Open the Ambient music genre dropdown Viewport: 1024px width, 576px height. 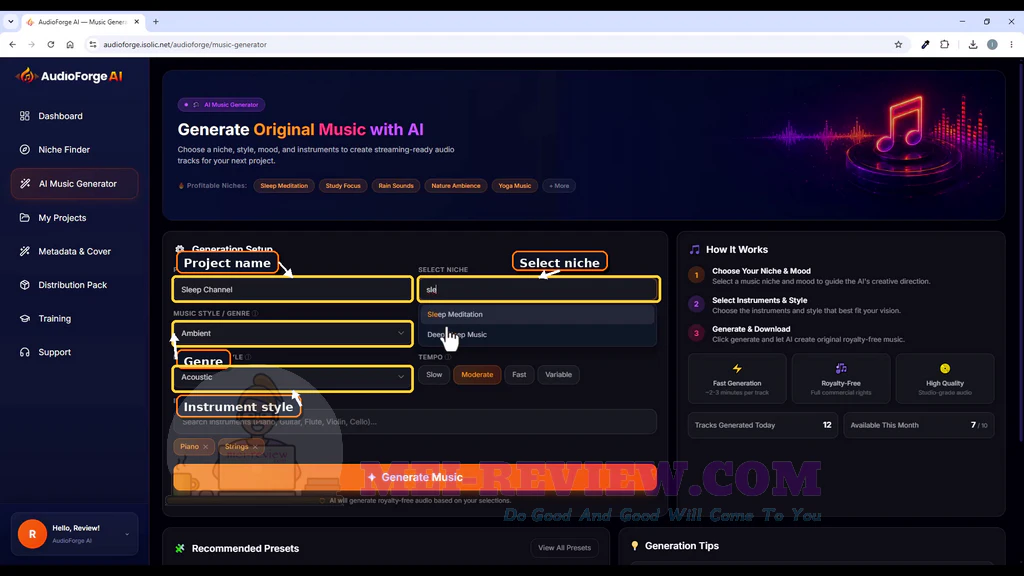(x=293, y=333)
